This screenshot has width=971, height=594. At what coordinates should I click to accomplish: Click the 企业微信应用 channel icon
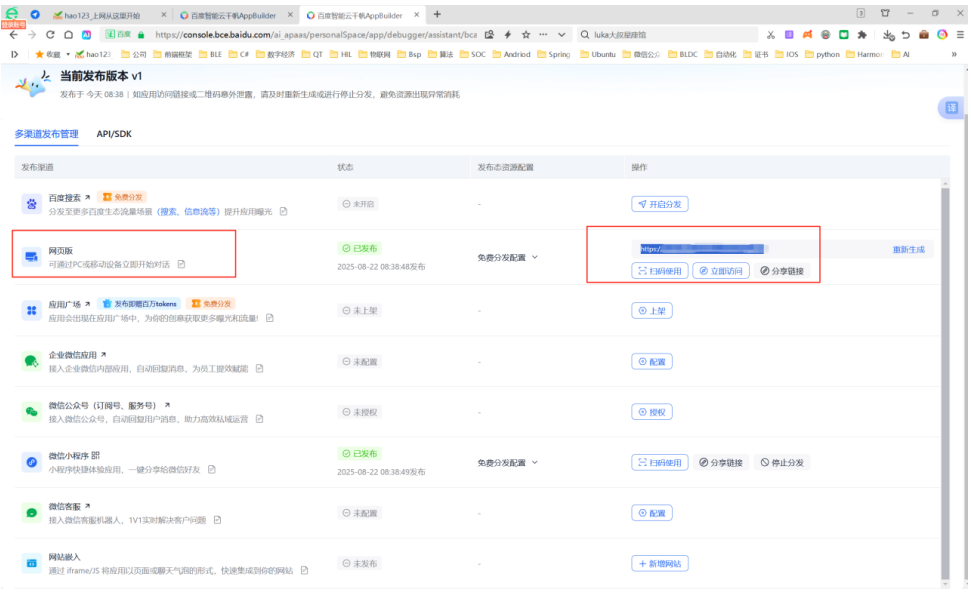point(32,361)
